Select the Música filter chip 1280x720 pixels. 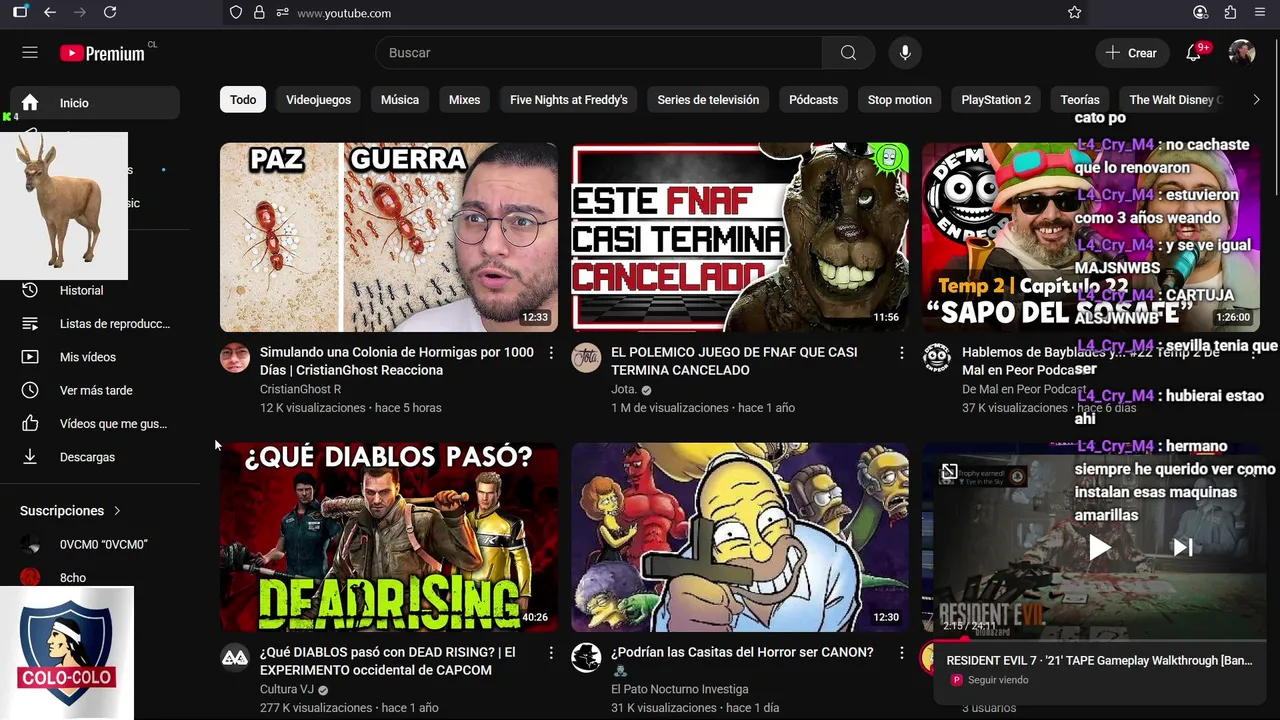[x=400, y=100]
